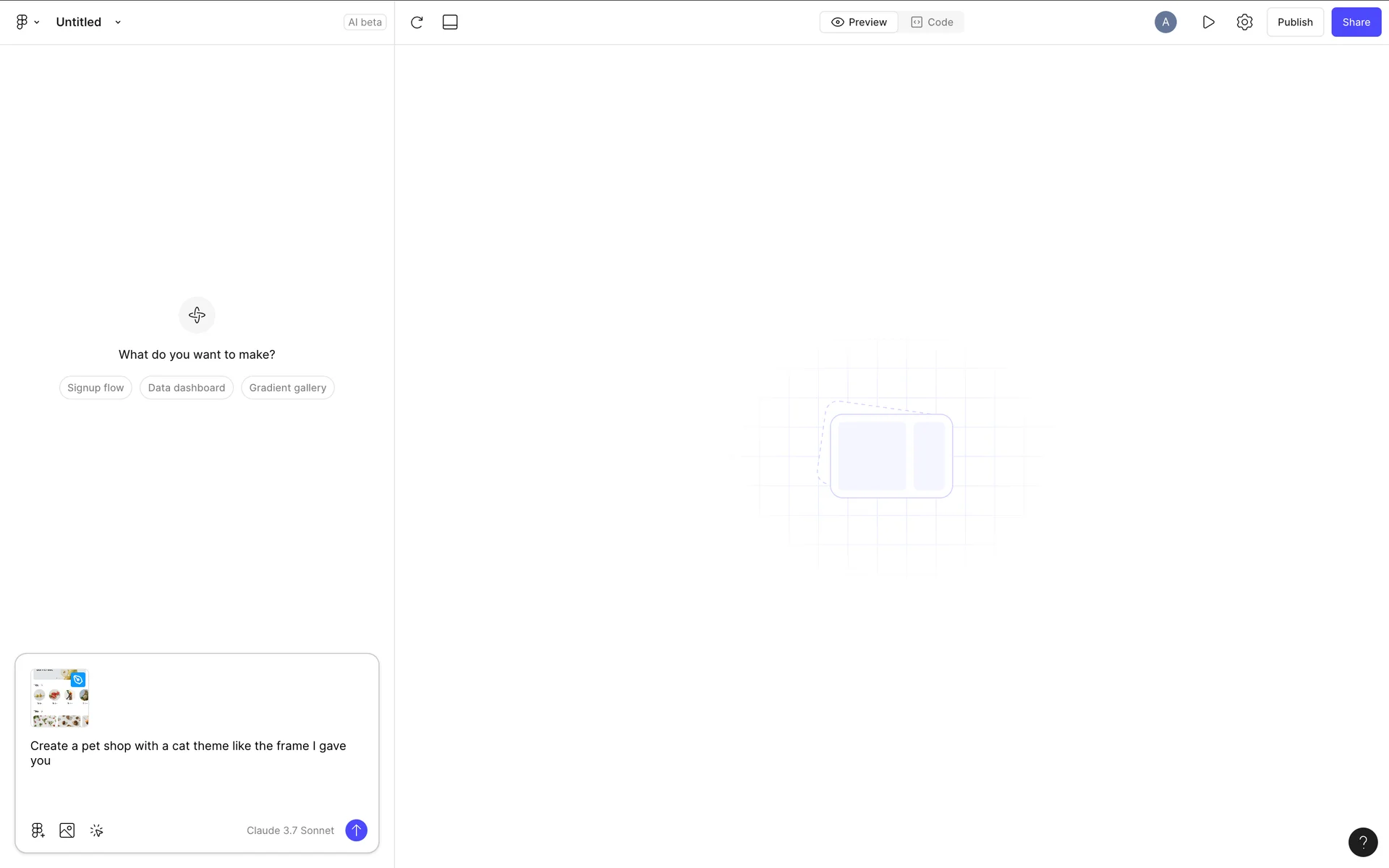Open the settings gear icon

1244,22
